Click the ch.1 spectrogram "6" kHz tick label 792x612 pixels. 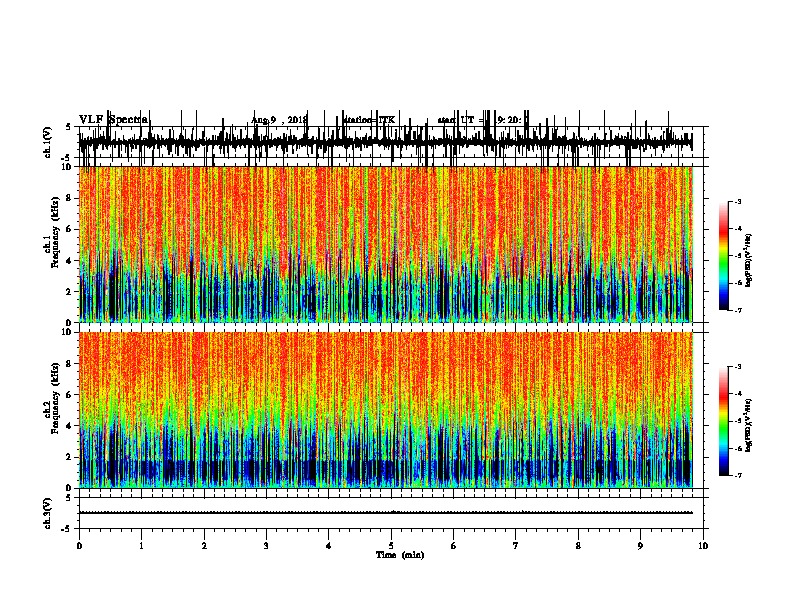point(69,229)
